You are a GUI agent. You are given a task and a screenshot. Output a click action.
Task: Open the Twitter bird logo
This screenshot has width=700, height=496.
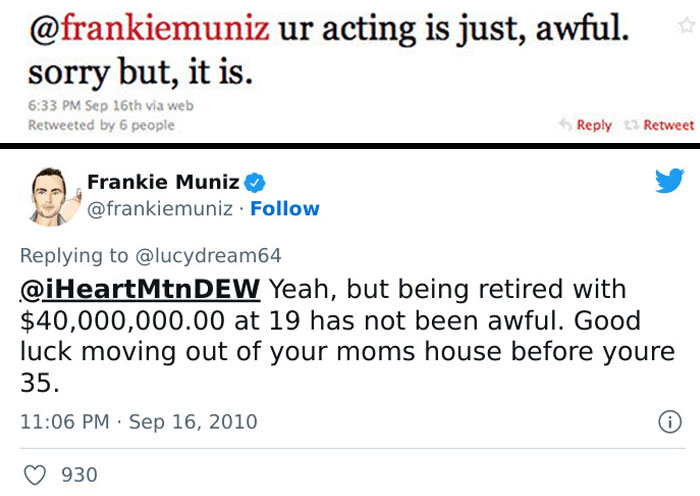coord(669,181)
